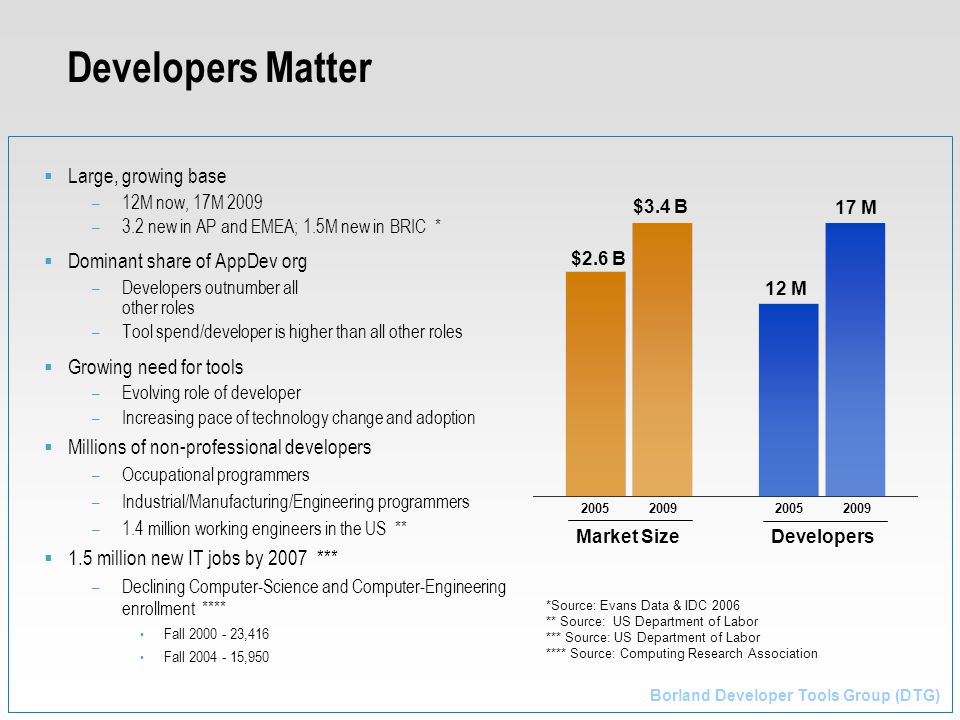Select 'Millions of non-professional developers' bullet
The image size is (960, 720).
click(x=219, y=448)
